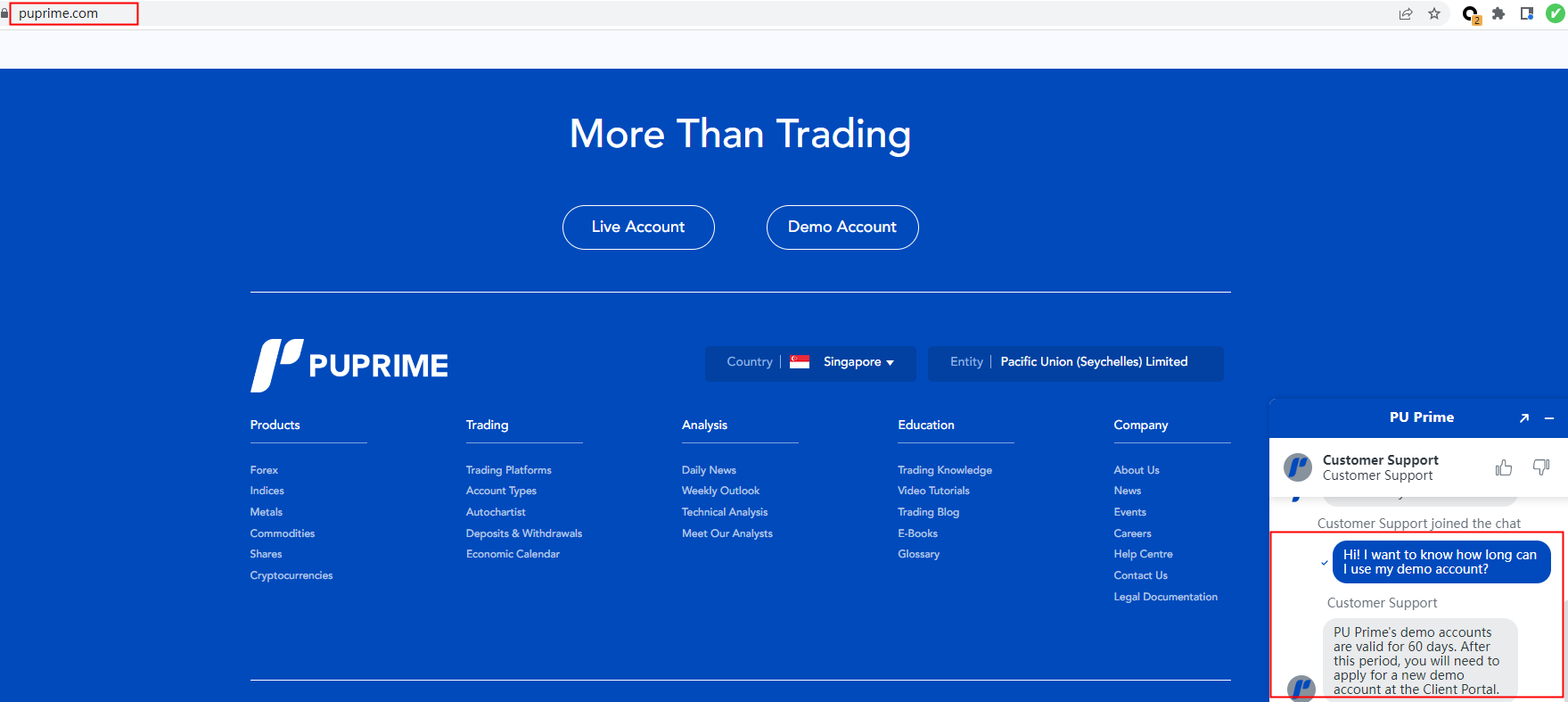
Task: Click the PU Prime chat title
Action: 1421,417
